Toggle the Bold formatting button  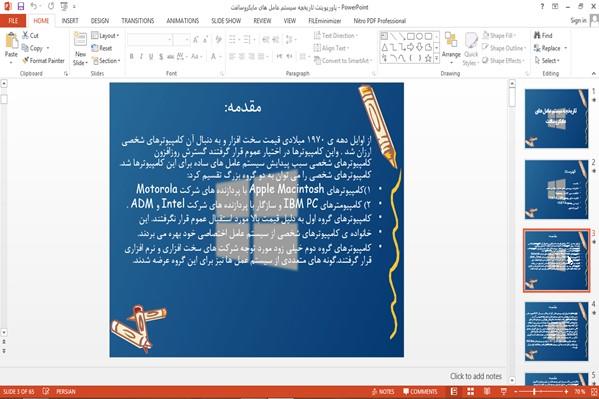pos(131,56)
